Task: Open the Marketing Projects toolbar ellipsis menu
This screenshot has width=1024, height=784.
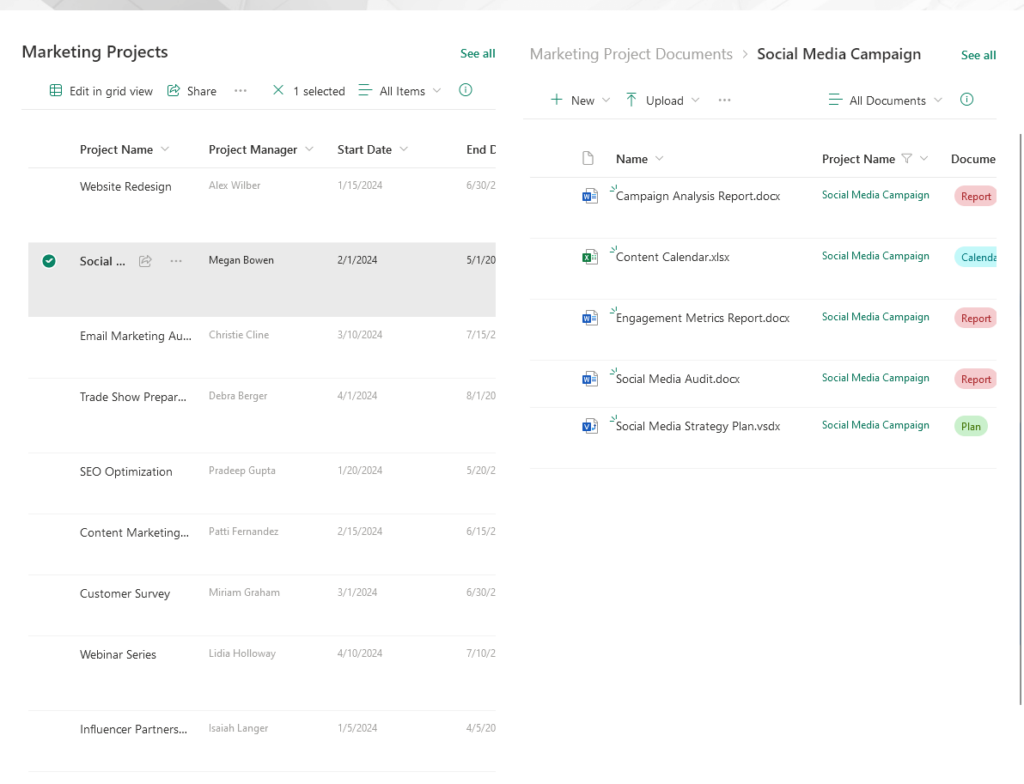Action: coord(240,91)
